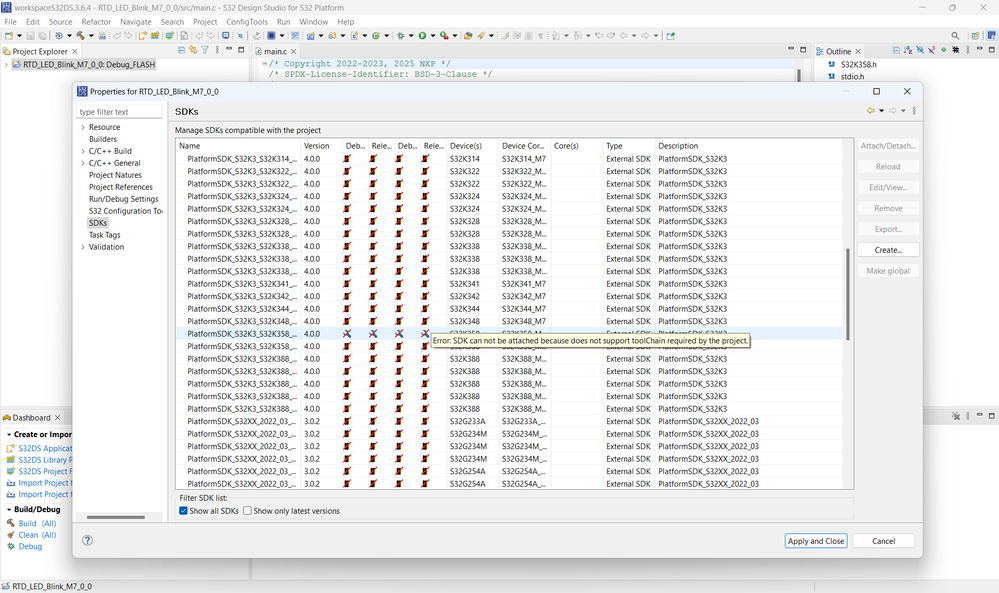Expand the Resource tree node

coord(83,127)
